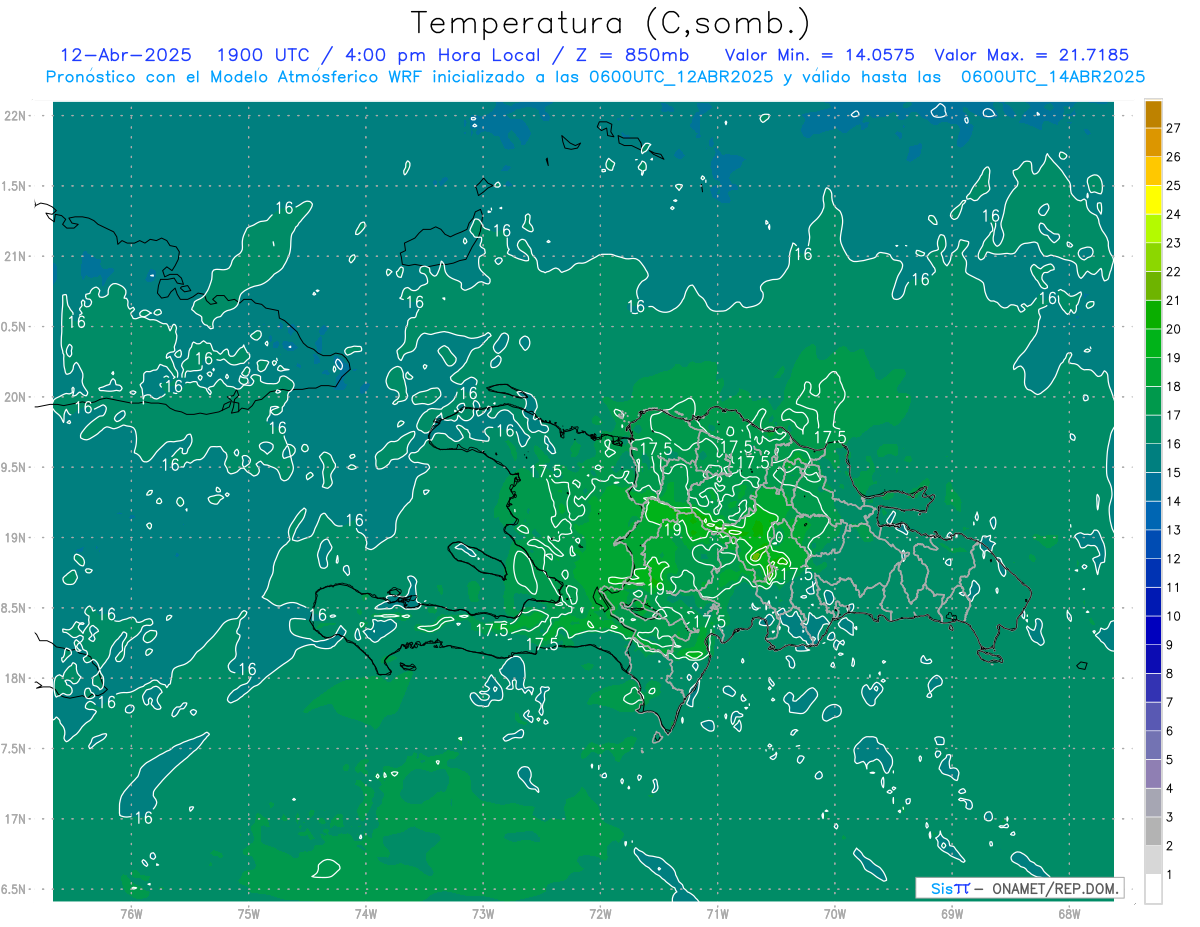
Task: Select the "0600UTC_14ABR2025" valid-until time text
Action: click(1052, 76)
